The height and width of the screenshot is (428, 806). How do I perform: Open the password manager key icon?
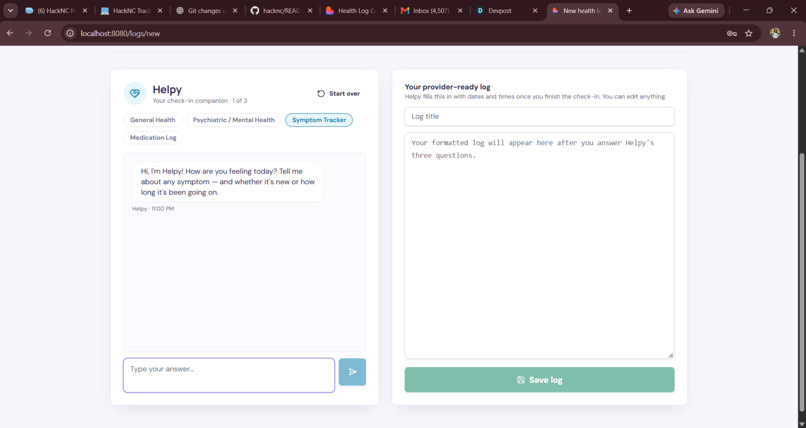pyautogui.click(x=732, y=33)
